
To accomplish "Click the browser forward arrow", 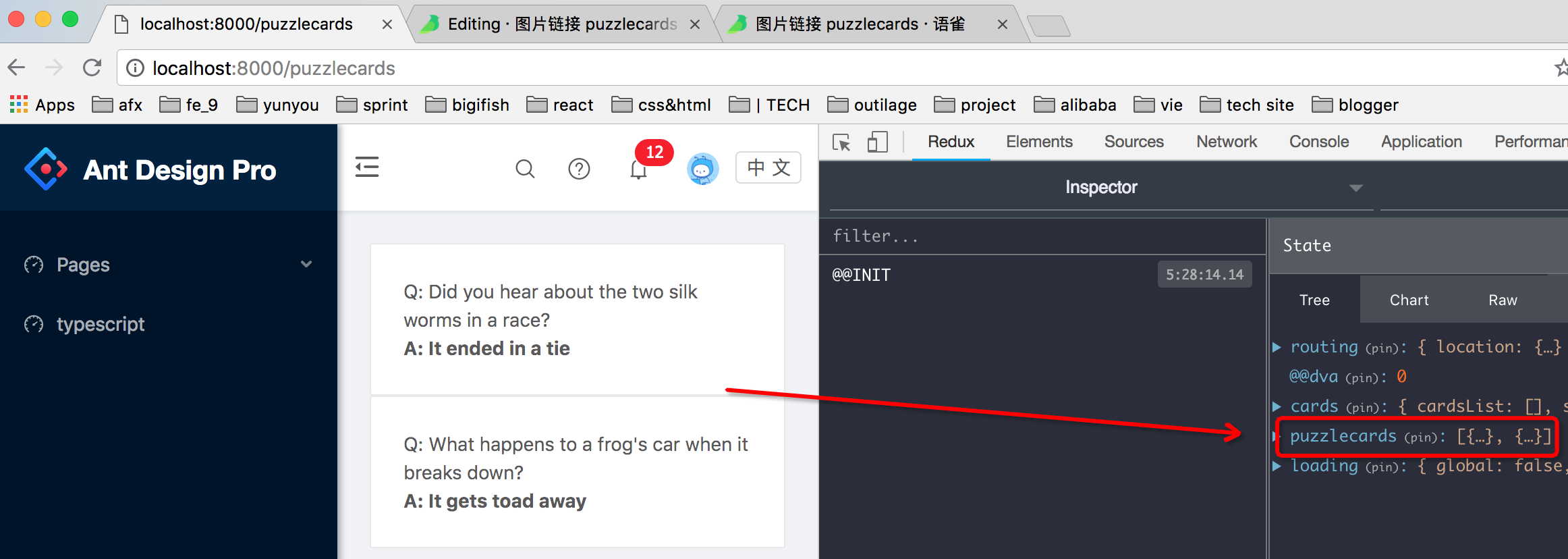I will (54, 68).
